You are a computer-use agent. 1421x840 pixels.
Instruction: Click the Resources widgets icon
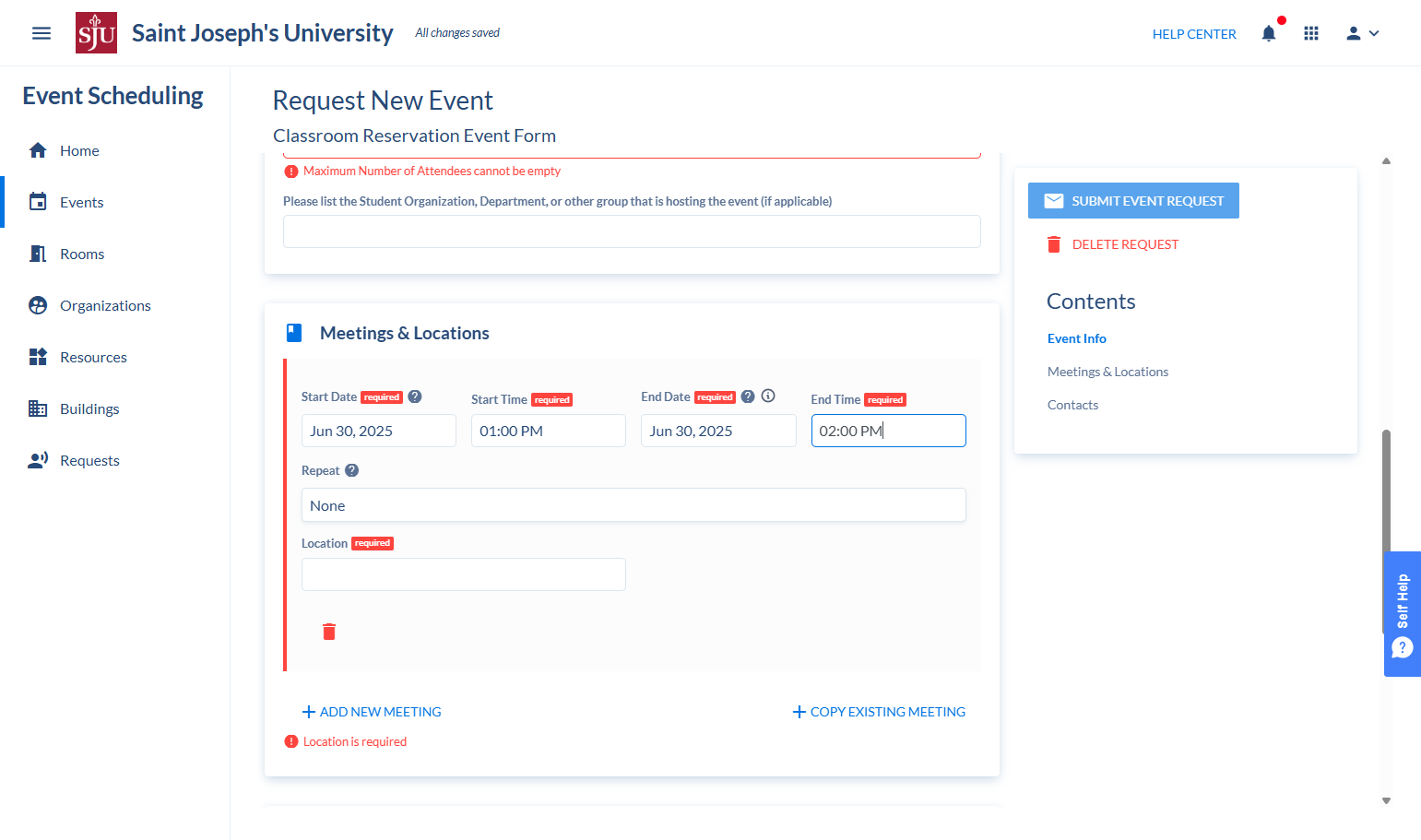click(38, 357)
